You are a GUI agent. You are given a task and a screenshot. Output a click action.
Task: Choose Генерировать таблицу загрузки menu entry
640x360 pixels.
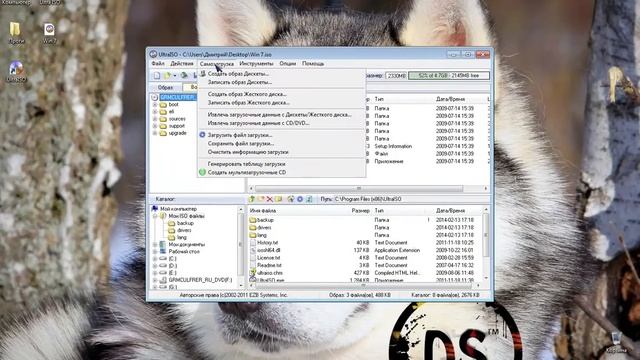pyautogui.click(x=281, y=164)
